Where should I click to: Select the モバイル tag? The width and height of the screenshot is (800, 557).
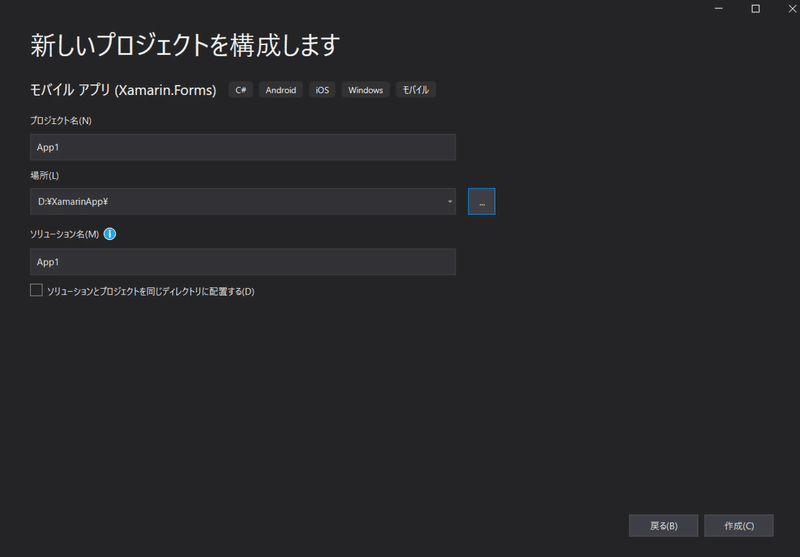416,90
